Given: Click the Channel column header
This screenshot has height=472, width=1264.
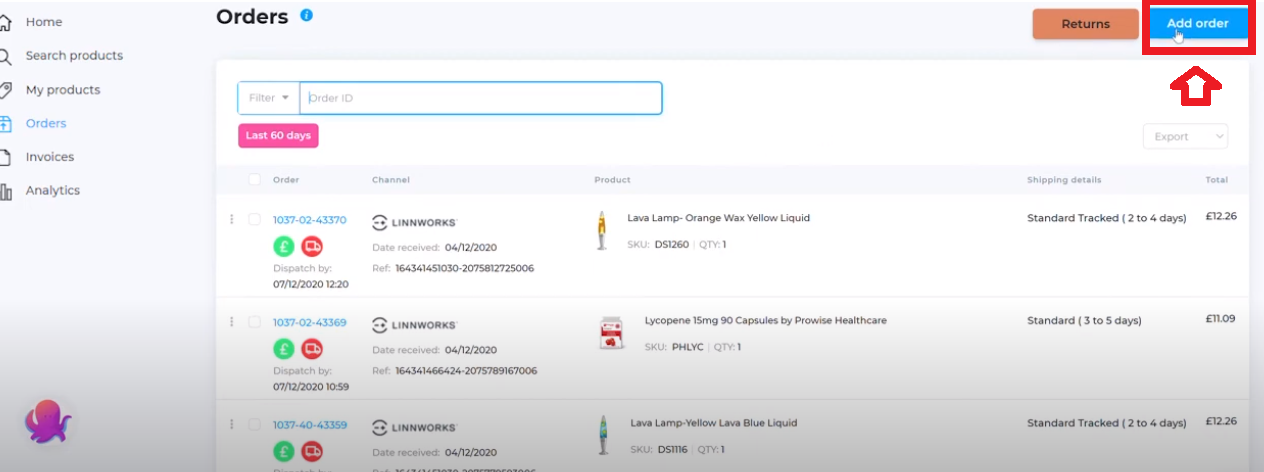Looking at the screenshot, I should coord(391,180).
